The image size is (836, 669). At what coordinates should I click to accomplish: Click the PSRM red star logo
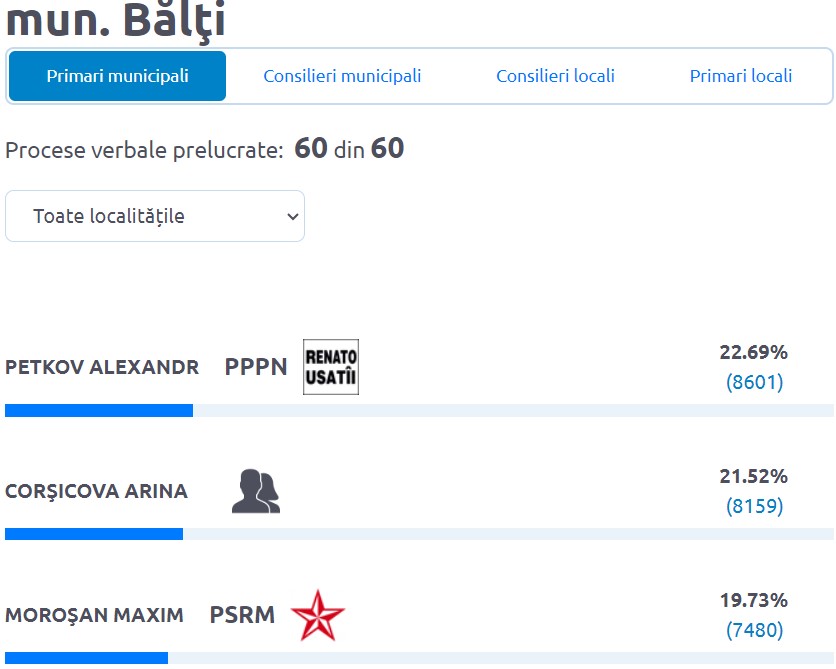[318, 615]
